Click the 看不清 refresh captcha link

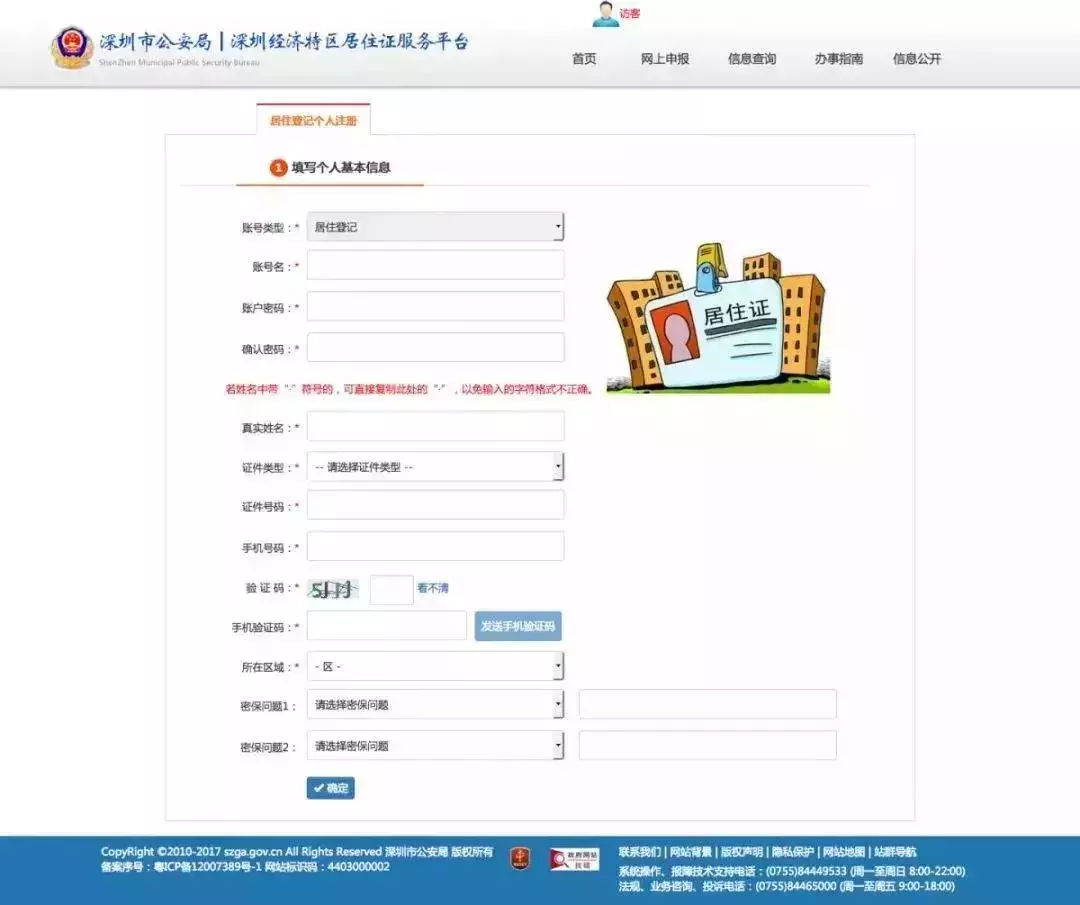pyautogui.click(x=434, y=589)
